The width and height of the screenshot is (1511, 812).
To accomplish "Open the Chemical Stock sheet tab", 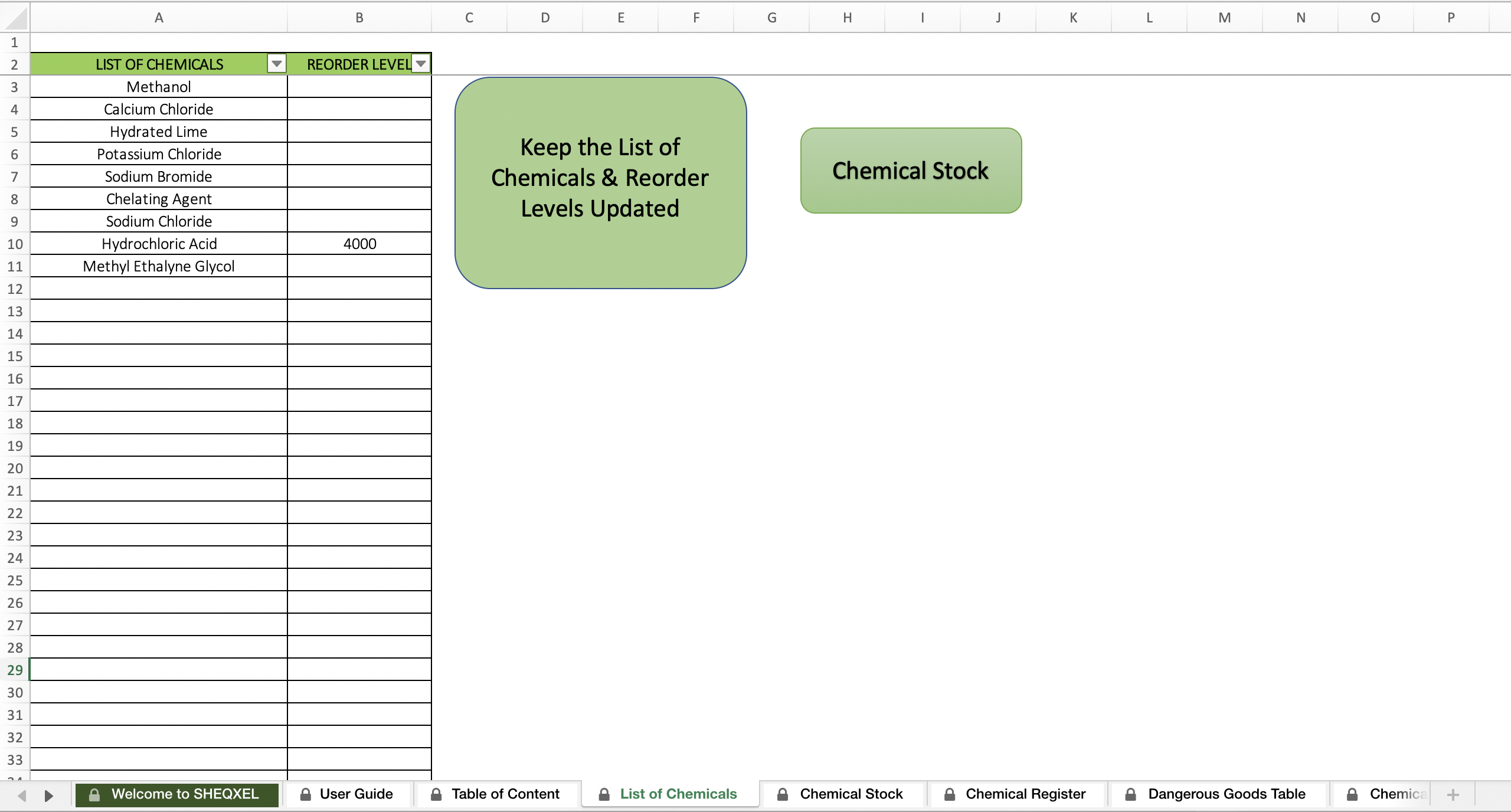I will pyautogui.click(x=851, y=794).
